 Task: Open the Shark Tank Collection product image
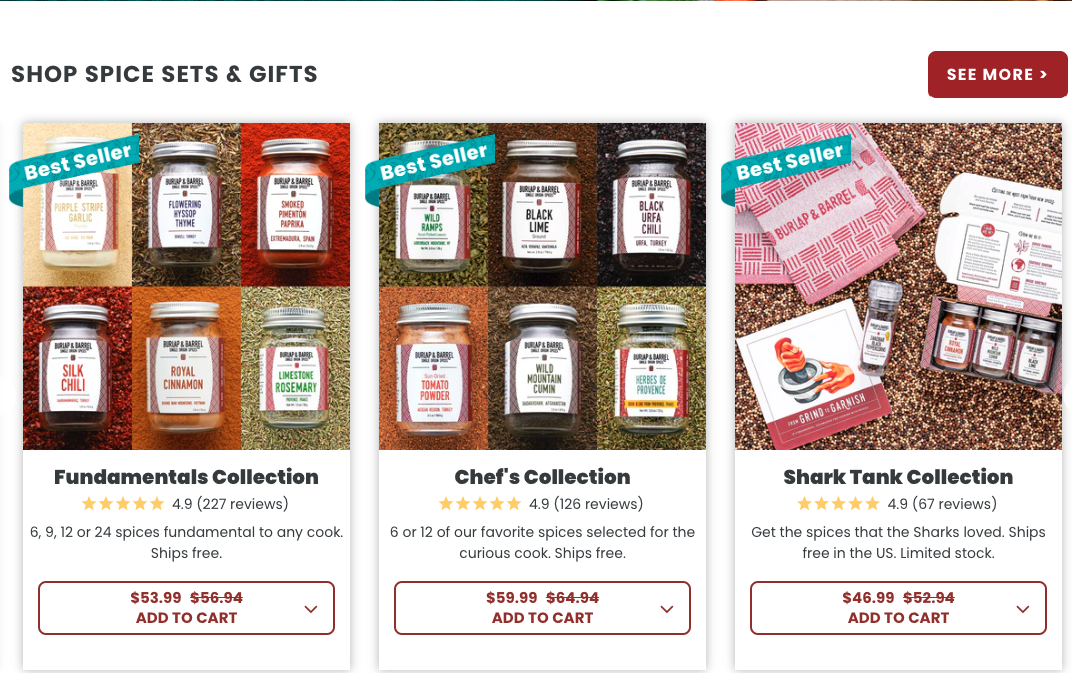898,287
